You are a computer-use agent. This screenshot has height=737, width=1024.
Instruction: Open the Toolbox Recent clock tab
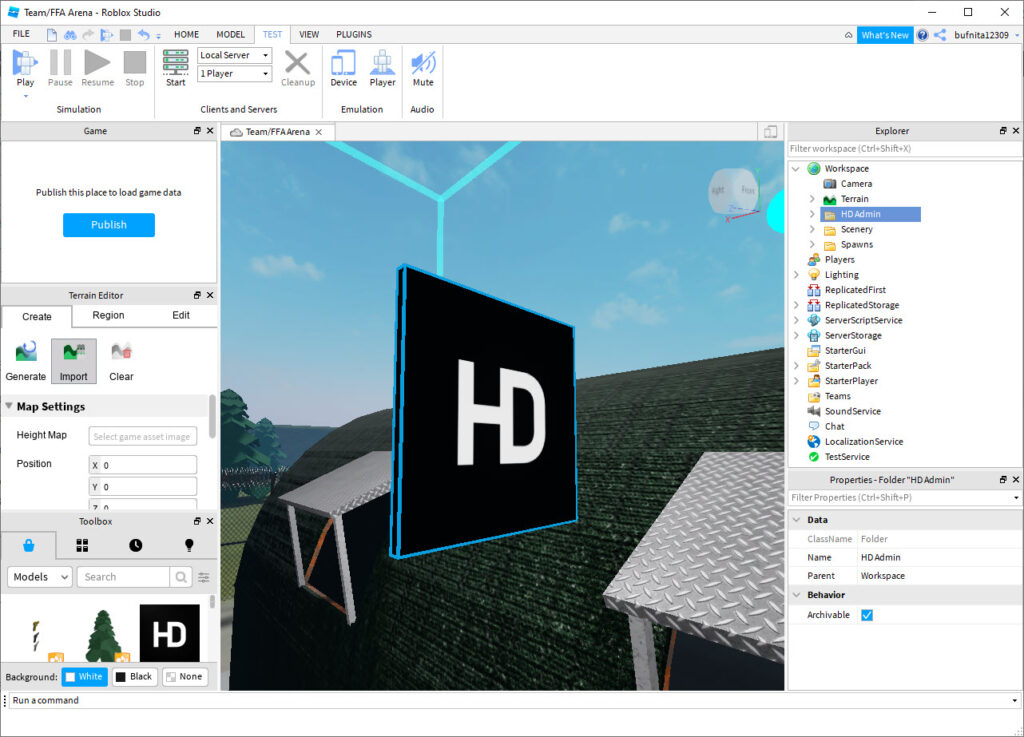click(135, 545)
